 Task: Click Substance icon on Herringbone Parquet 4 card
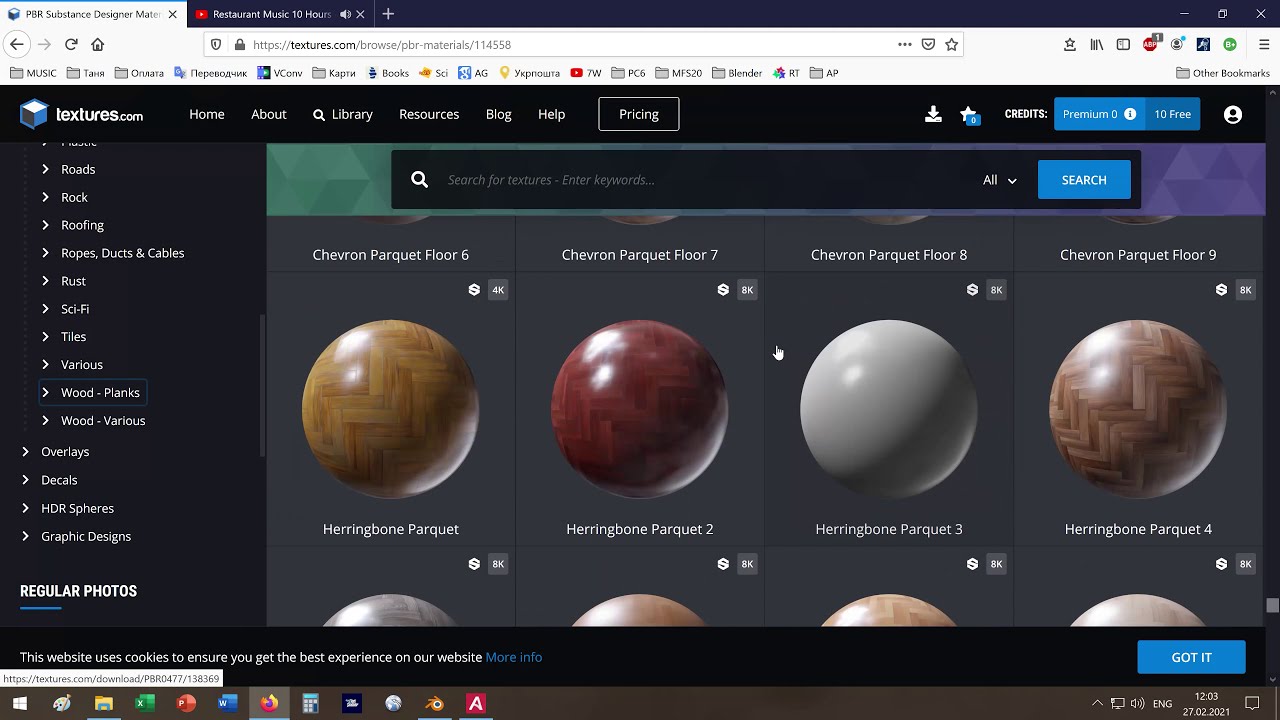(x=1221, y=290)
